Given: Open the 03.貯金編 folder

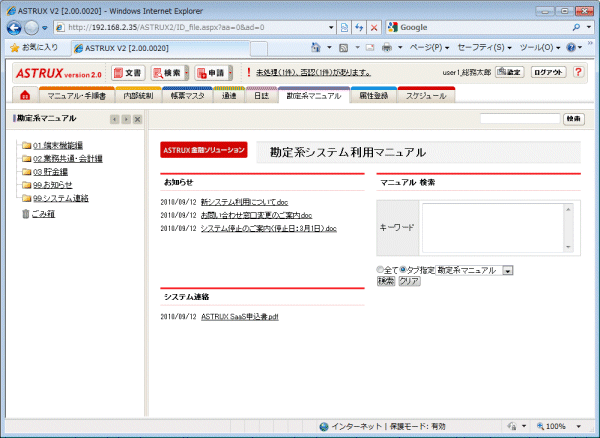Looking at the screenshot, I should [x=51, y=172].
